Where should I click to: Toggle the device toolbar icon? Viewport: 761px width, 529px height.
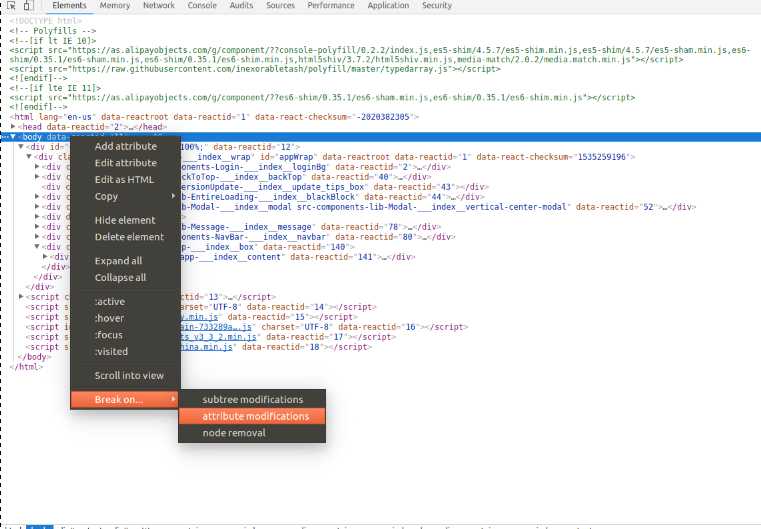pyautogui.click(x=28, y=6)
